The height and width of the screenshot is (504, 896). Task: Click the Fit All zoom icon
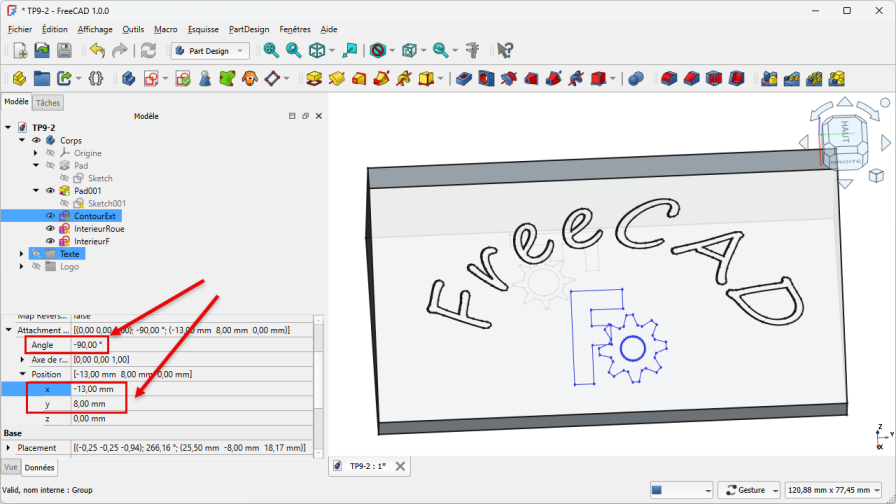pos(271,50)
